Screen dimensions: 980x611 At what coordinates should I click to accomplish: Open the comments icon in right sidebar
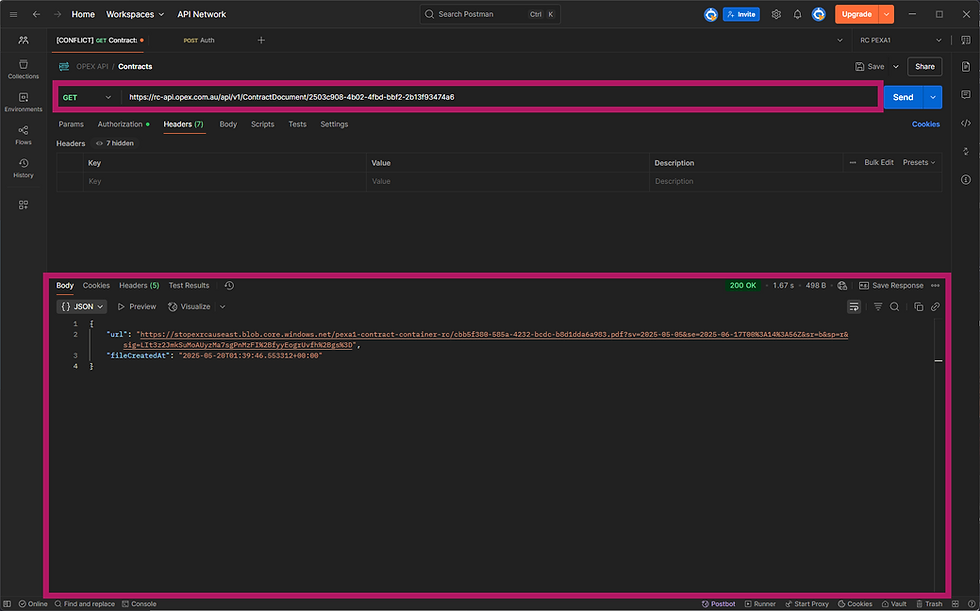tap(966, 95)
